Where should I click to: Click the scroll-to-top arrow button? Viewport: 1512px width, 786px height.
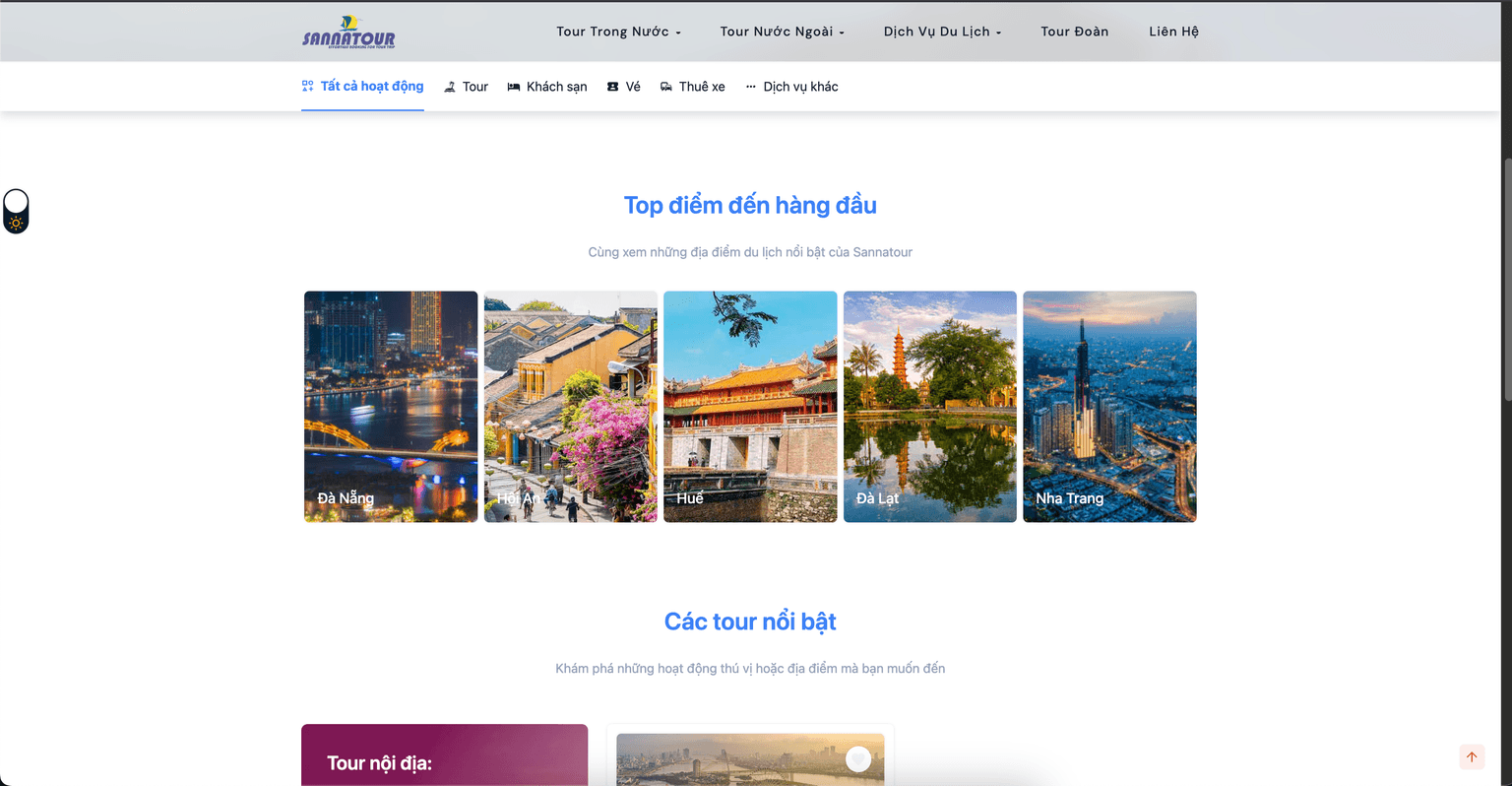click(x=1472, y=756)
